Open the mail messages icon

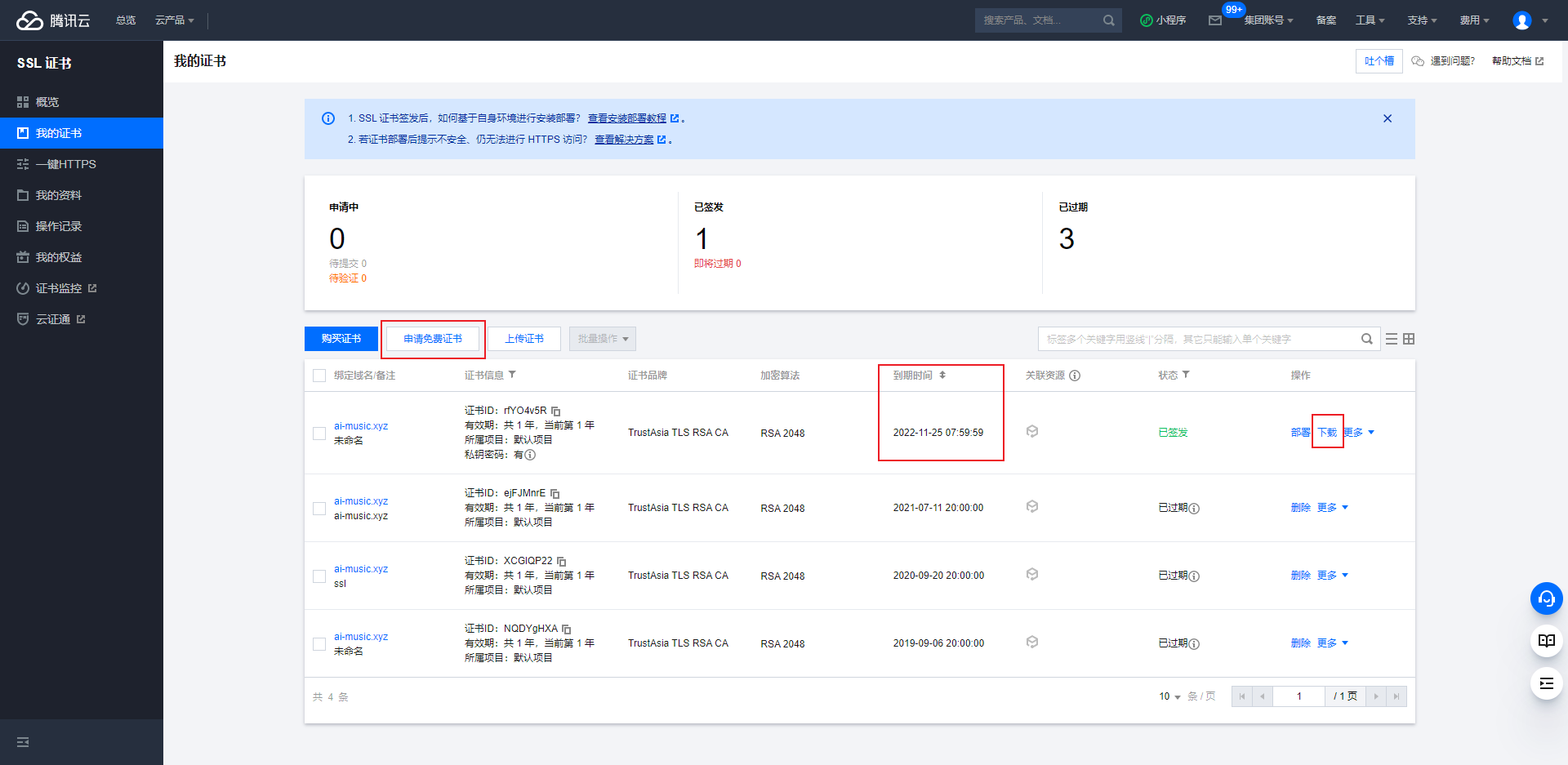click(1215, 20)
